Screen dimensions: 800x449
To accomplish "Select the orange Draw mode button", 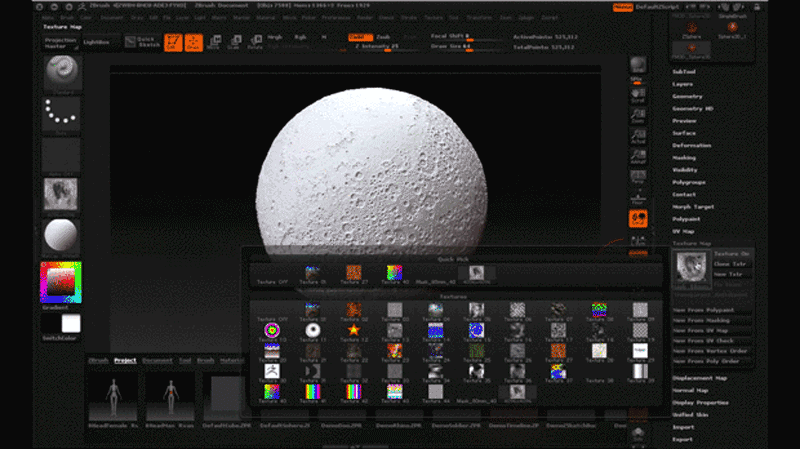I will 194,42.
